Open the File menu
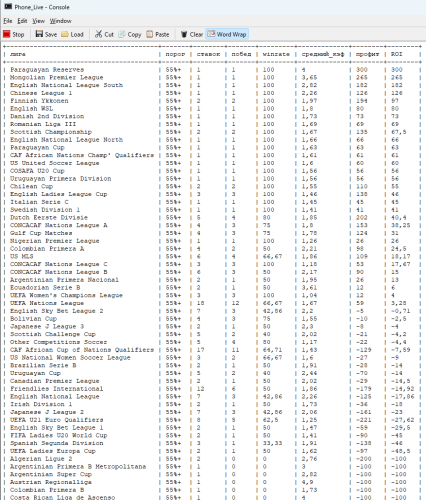426x500 pixels. click(x=8, y=21)
